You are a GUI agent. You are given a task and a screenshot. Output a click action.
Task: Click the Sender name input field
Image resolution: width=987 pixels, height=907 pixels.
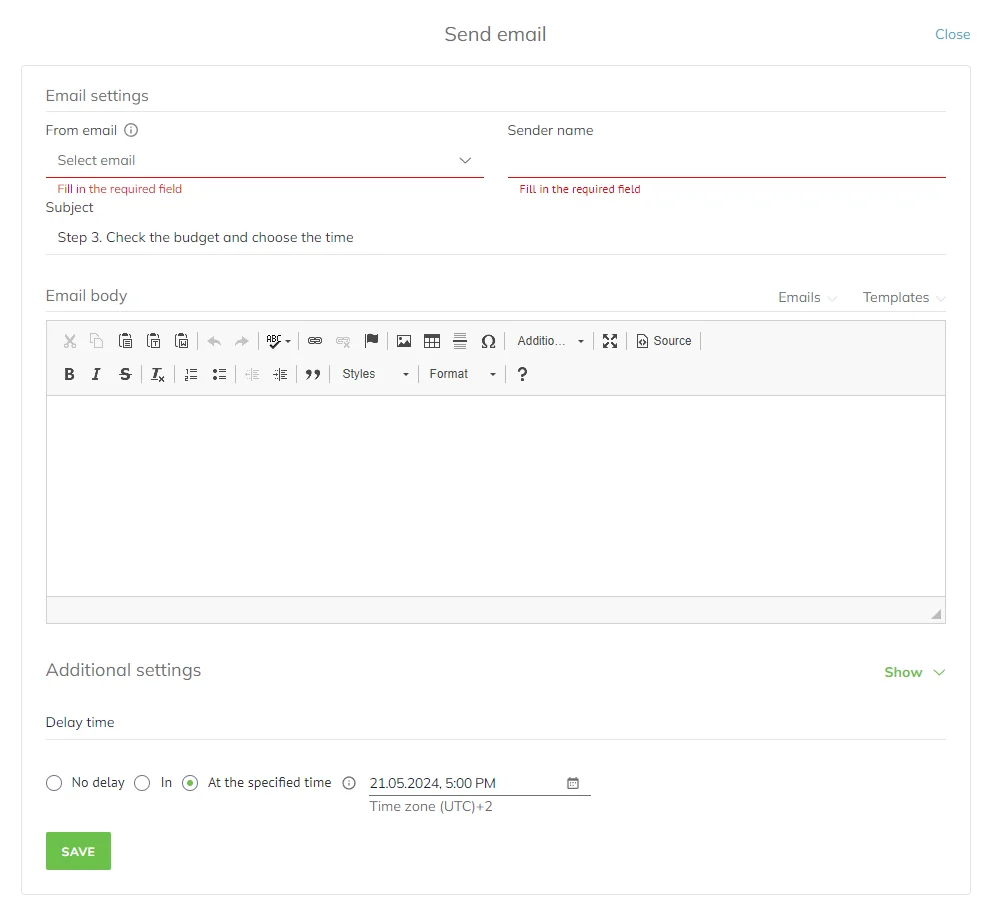click(726, 161)
